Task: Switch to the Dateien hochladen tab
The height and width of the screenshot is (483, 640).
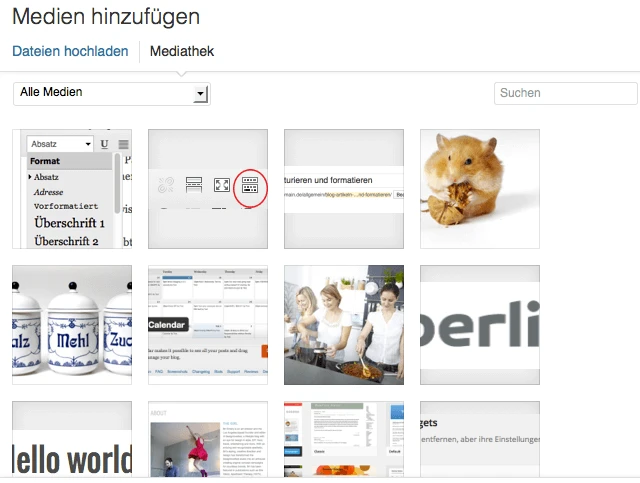Action: [70, 51]
